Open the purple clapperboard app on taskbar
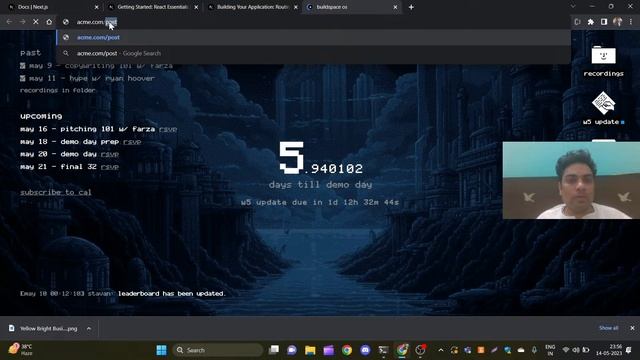 point(328,350)
